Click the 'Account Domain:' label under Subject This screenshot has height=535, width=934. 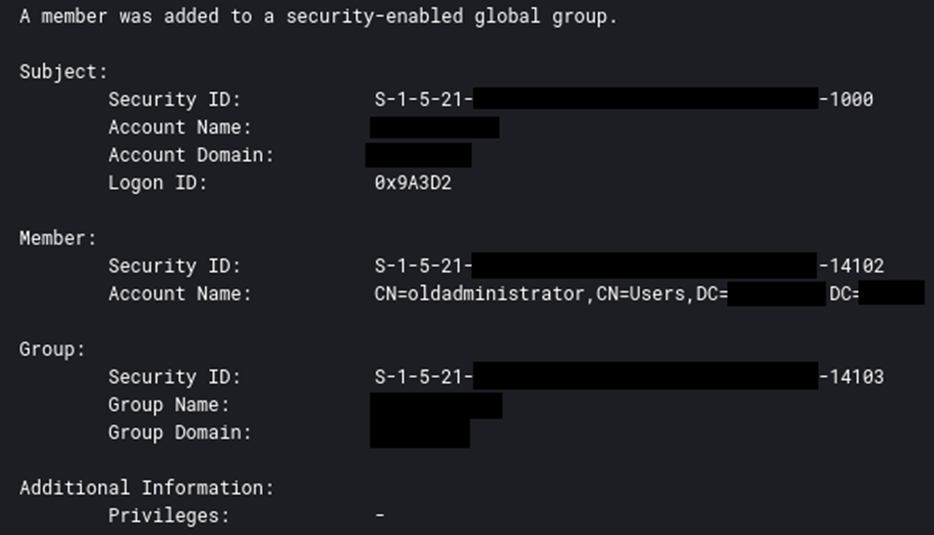click(191, 155)
